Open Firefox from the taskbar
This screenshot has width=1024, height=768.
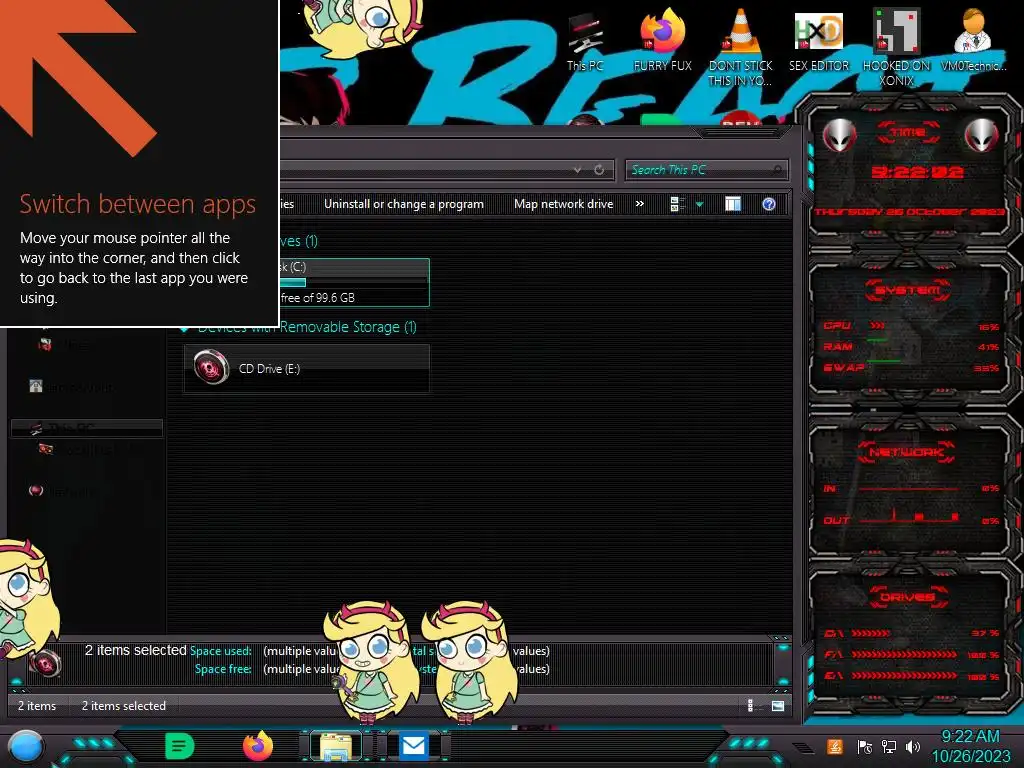(257, 746)
